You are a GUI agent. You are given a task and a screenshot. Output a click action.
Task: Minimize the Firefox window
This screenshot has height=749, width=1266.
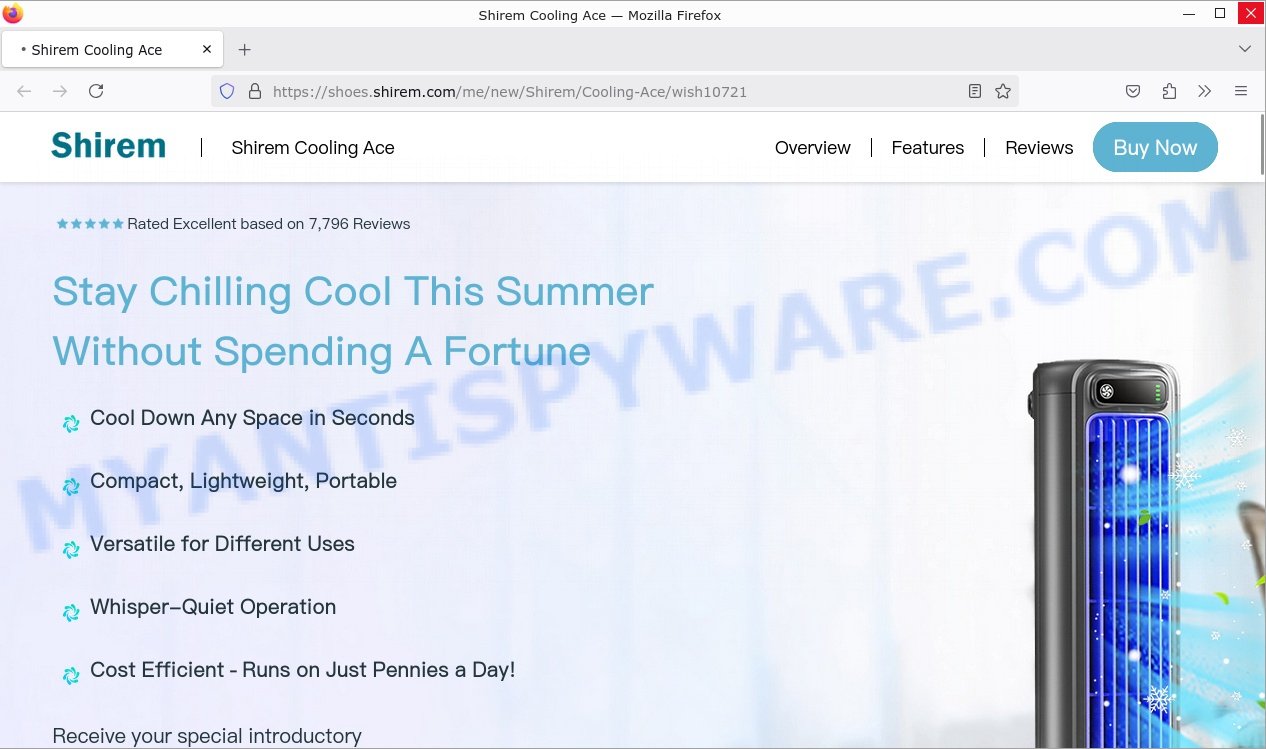pos(1189,14)
